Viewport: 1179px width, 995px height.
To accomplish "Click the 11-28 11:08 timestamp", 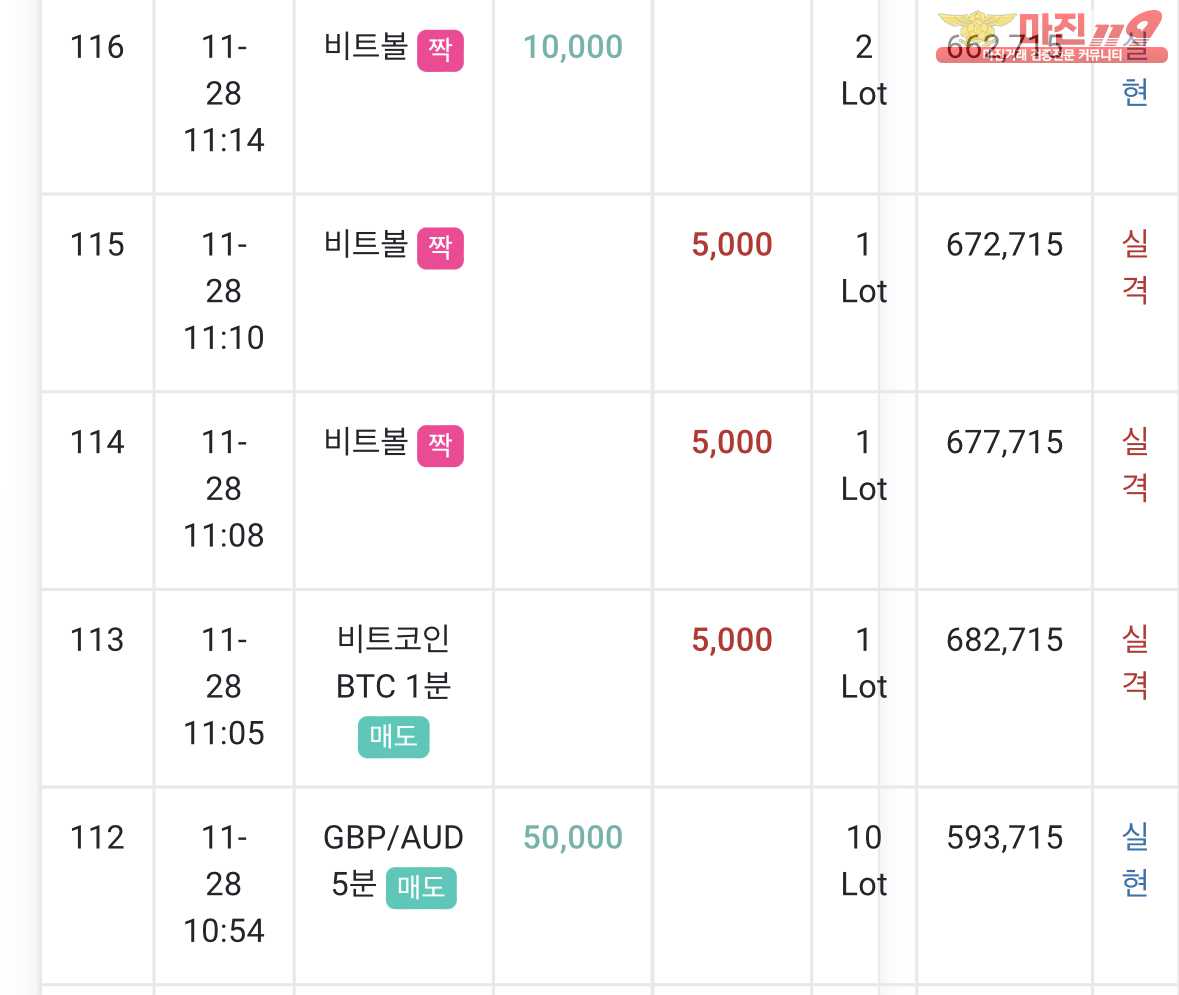I will pyautogui.click(x=224, y=489).
